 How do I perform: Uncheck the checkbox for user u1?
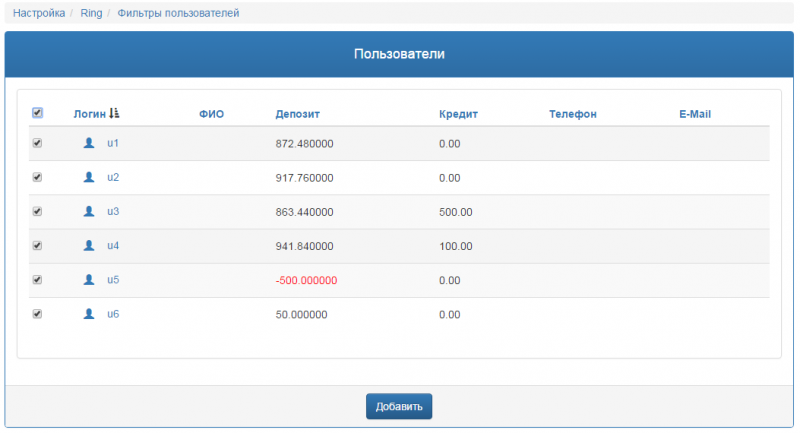click(37, 143)
